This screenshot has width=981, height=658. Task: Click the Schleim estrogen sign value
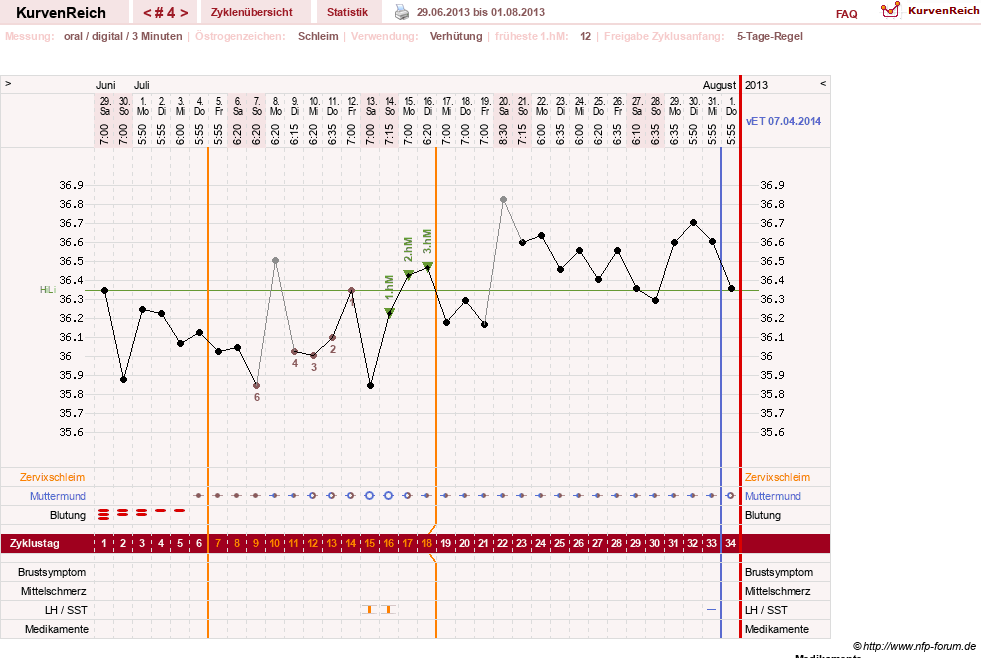pos(318,36)
